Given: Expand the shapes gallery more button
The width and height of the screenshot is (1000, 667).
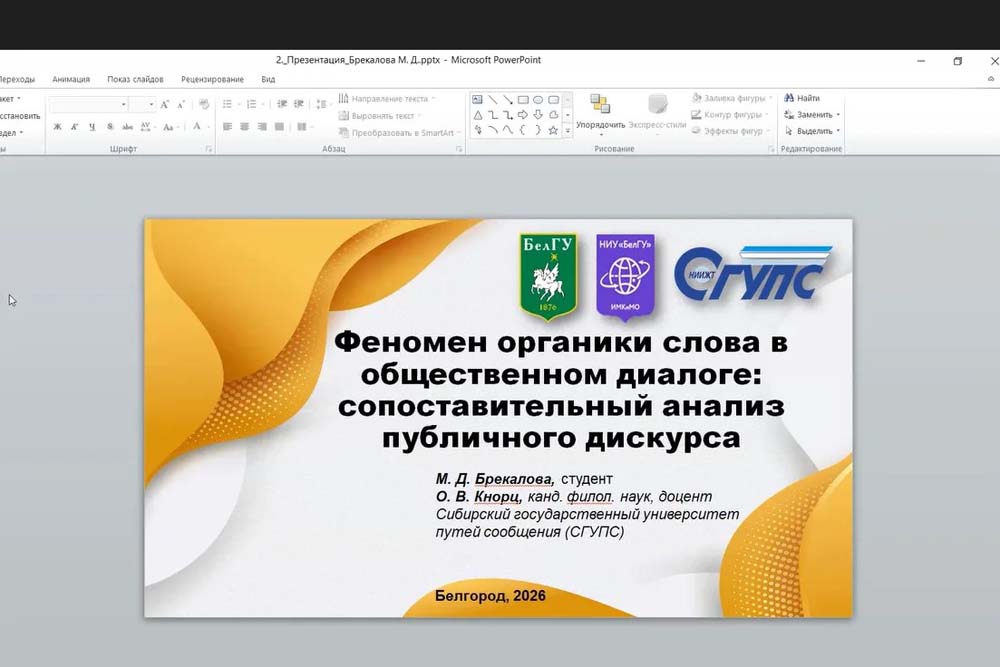Looking at the screenshot, I should pos(568,131).
